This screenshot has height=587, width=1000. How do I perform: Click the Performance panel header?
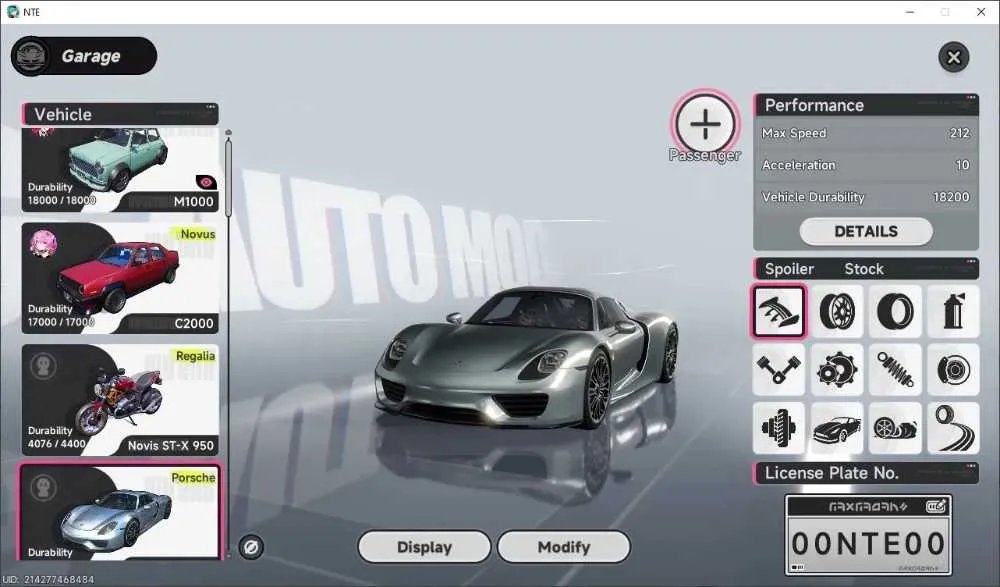[866, 105]
